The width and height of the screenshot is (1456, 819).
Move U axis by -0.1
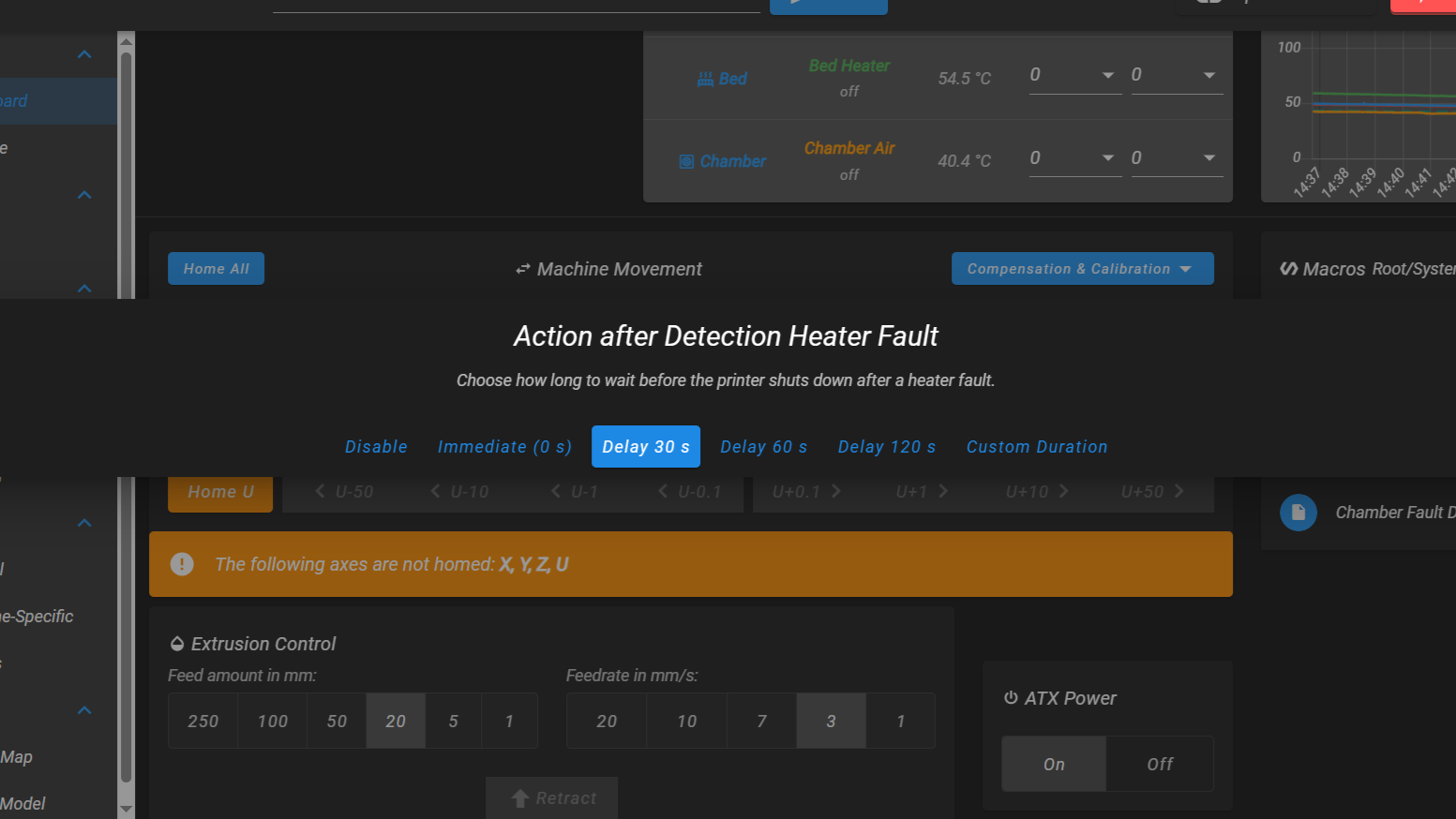pyautogui.click(x=689, y=492)
